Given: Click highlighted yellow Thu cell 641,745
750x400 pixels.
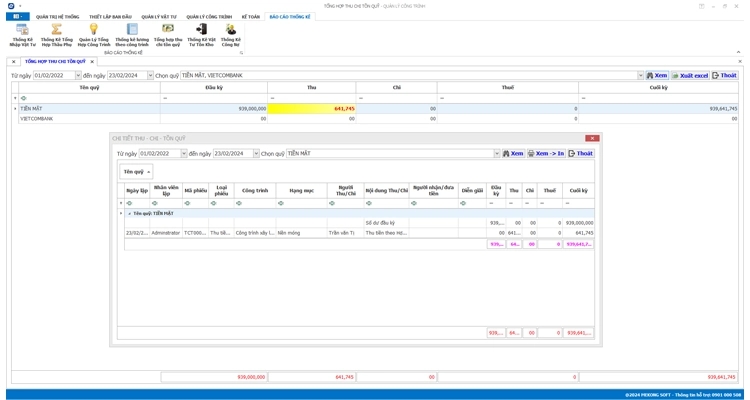Looking at the screenshot, I should click(x=312, y=109).
